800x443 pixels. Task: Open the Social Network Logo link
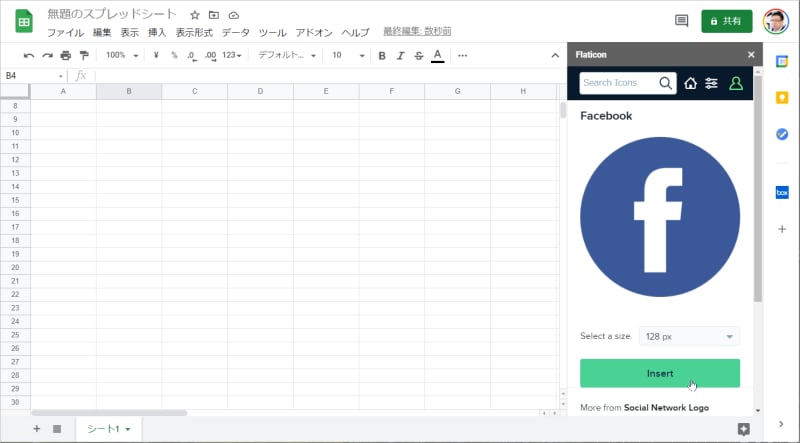click(666, 408)
